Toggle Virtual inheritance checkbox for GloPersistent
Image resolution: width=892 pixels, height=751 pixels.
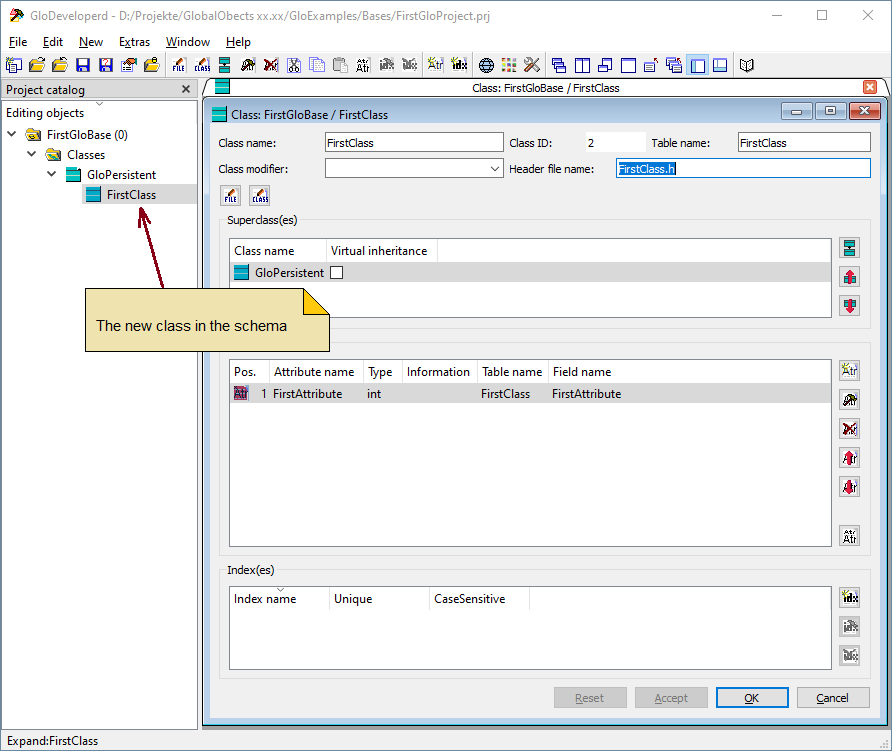coord(337,272)
